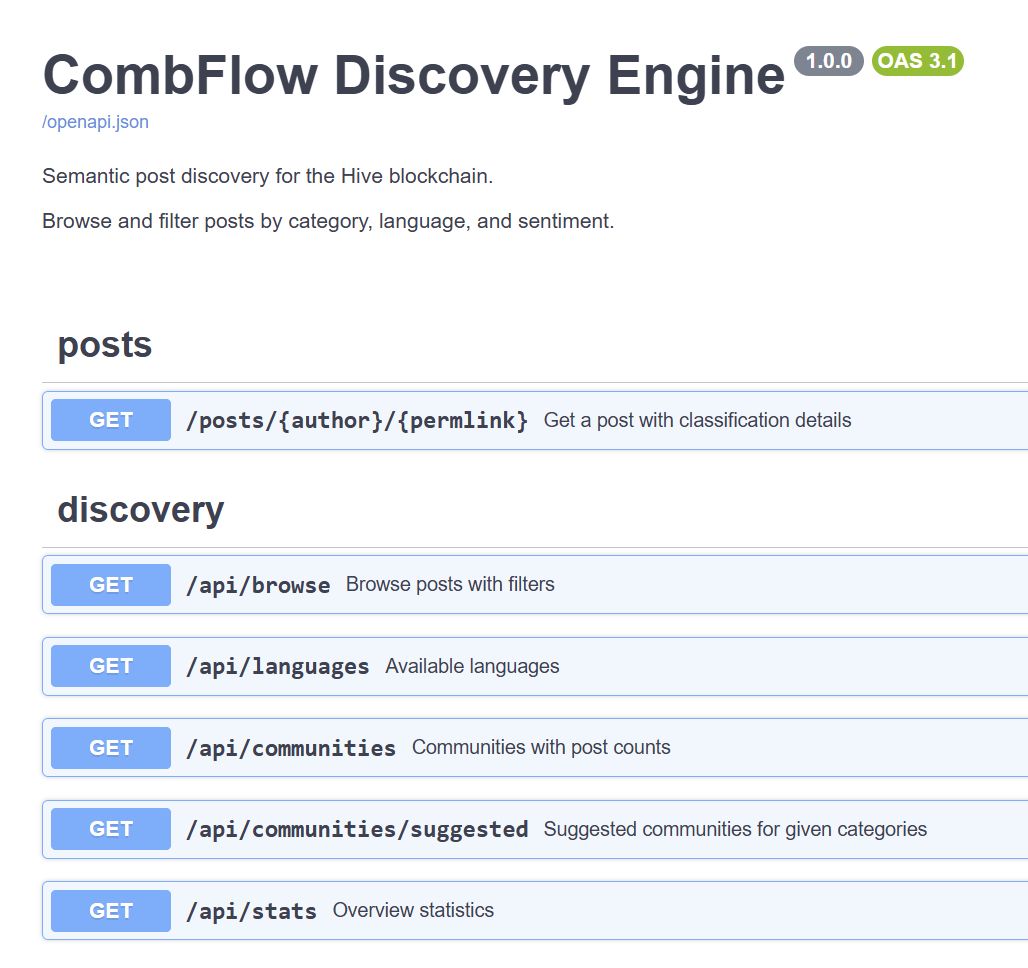Open the /api/stats endpoint path

pyautogui.click(x=251, y=911)
